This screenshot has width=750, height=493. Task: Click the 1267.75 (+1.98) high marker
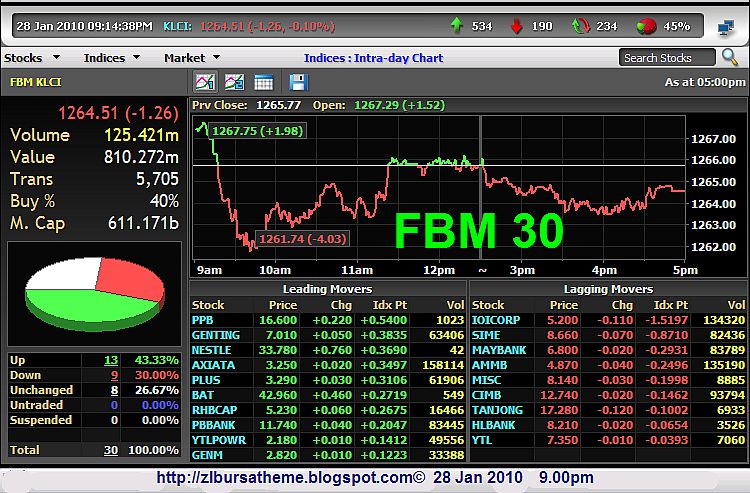click(x=257, y=131)
